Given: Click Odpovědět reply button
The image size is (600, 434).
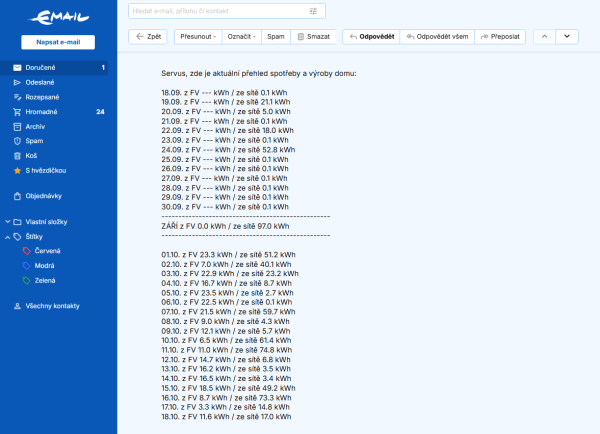Looking at the screenshot, I should (x=372, y=37).
